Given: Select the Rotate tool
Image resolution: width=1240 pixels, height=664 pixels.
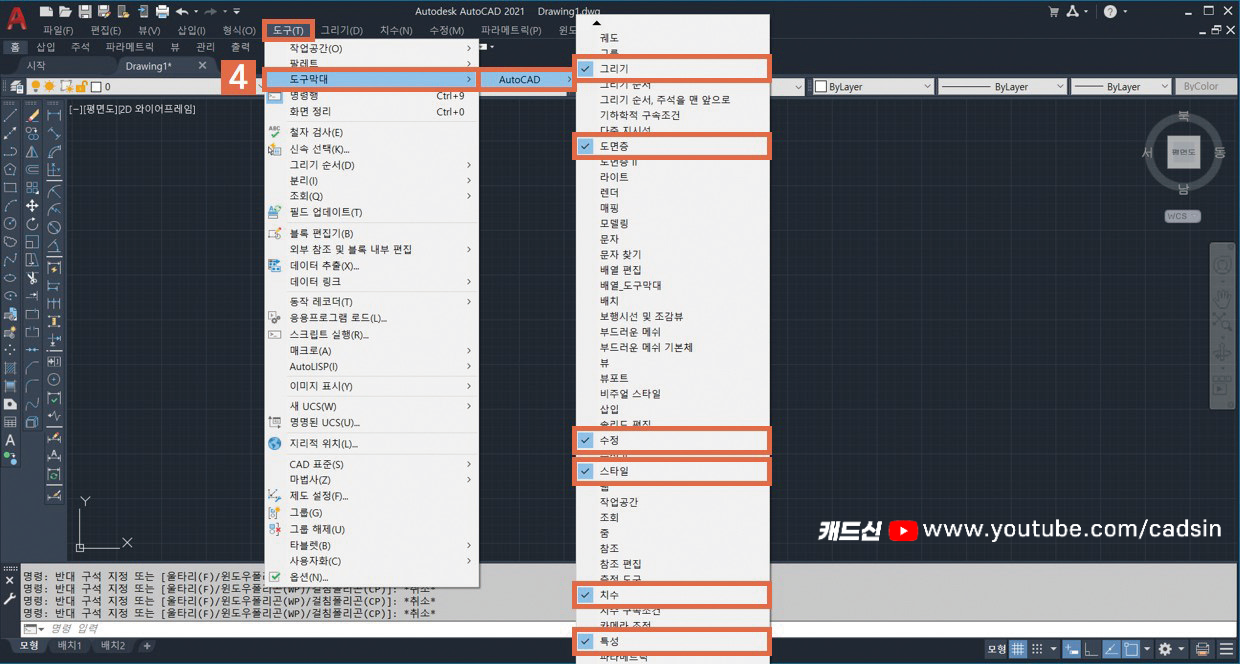Looking at the screenshot, I should point(32,223).
